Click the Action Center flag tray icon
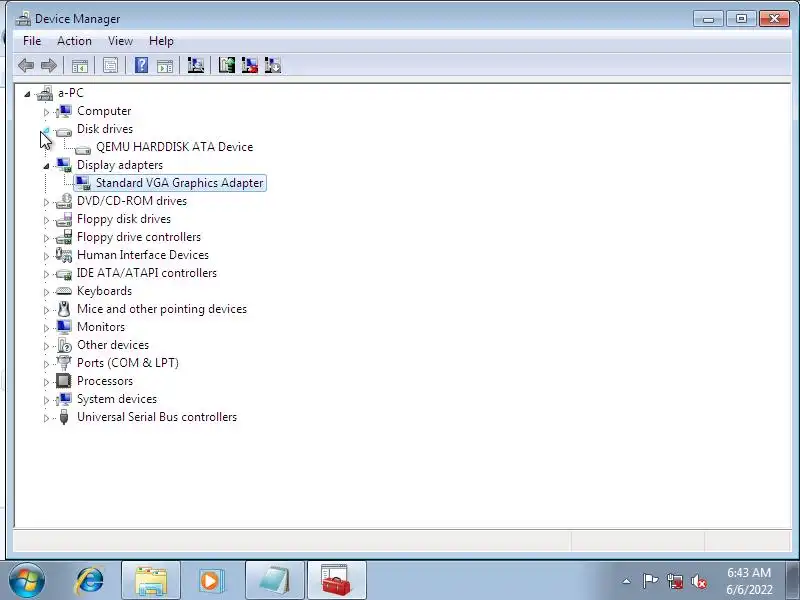Viewport: 800px width, 600px height. (x=650, y=581)
